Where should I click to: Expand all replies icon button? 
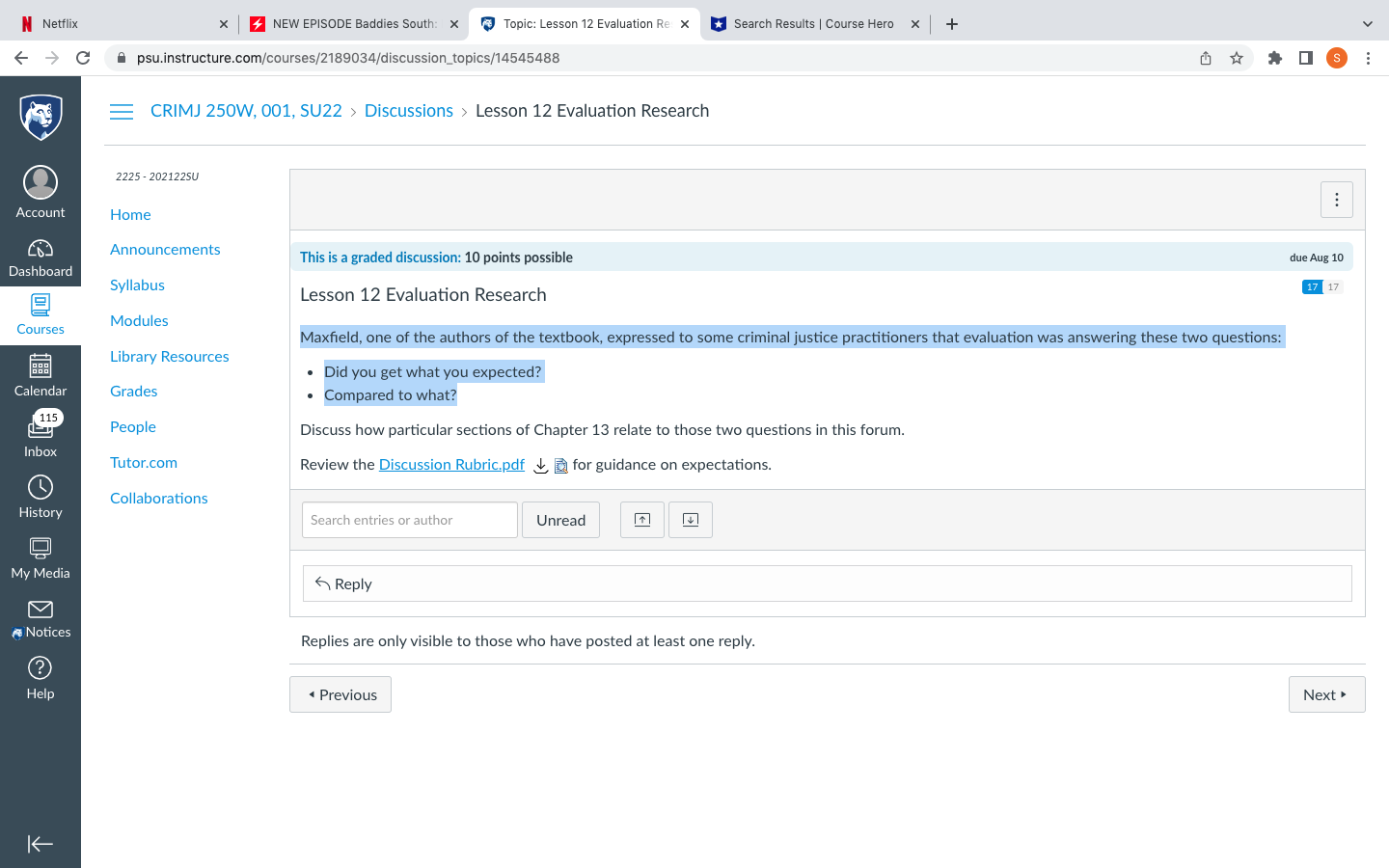pyautogui.click(x=691, y=520)
